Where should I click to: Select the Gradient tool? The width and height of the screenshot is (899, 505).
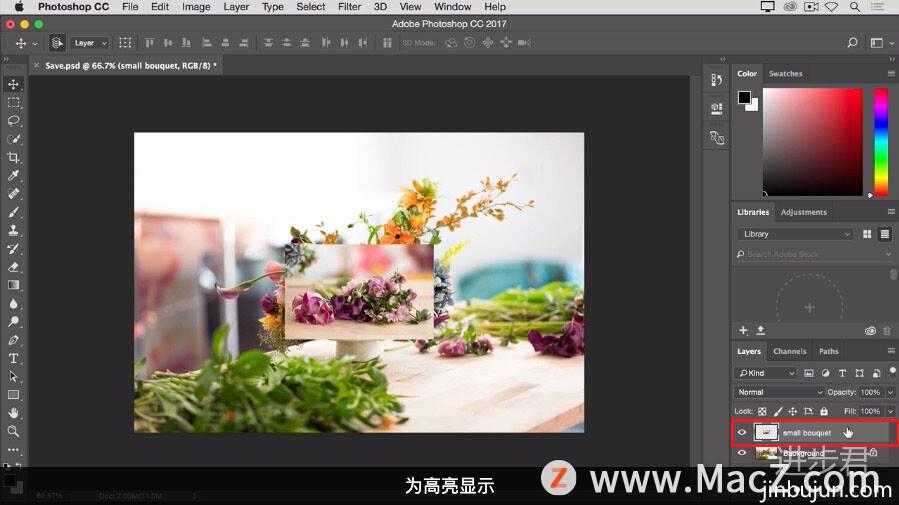pyautogui.click(x=13, y=285)
